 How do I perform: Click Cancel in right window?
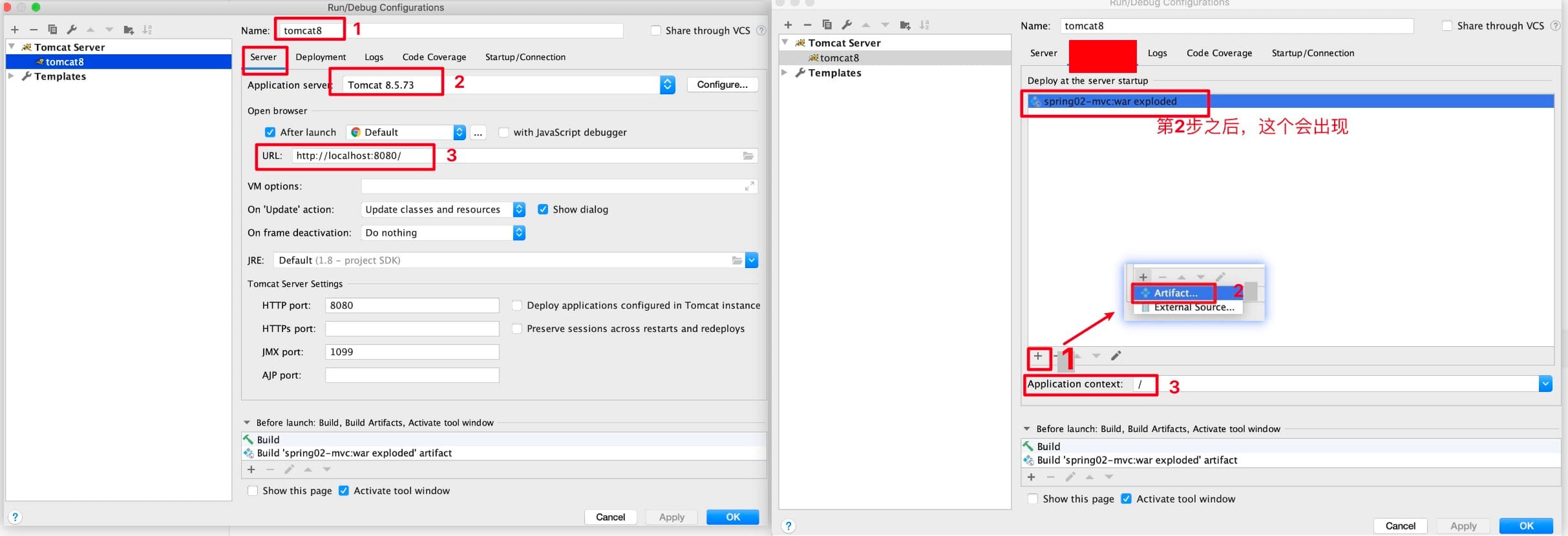[x=1401, y=526]
